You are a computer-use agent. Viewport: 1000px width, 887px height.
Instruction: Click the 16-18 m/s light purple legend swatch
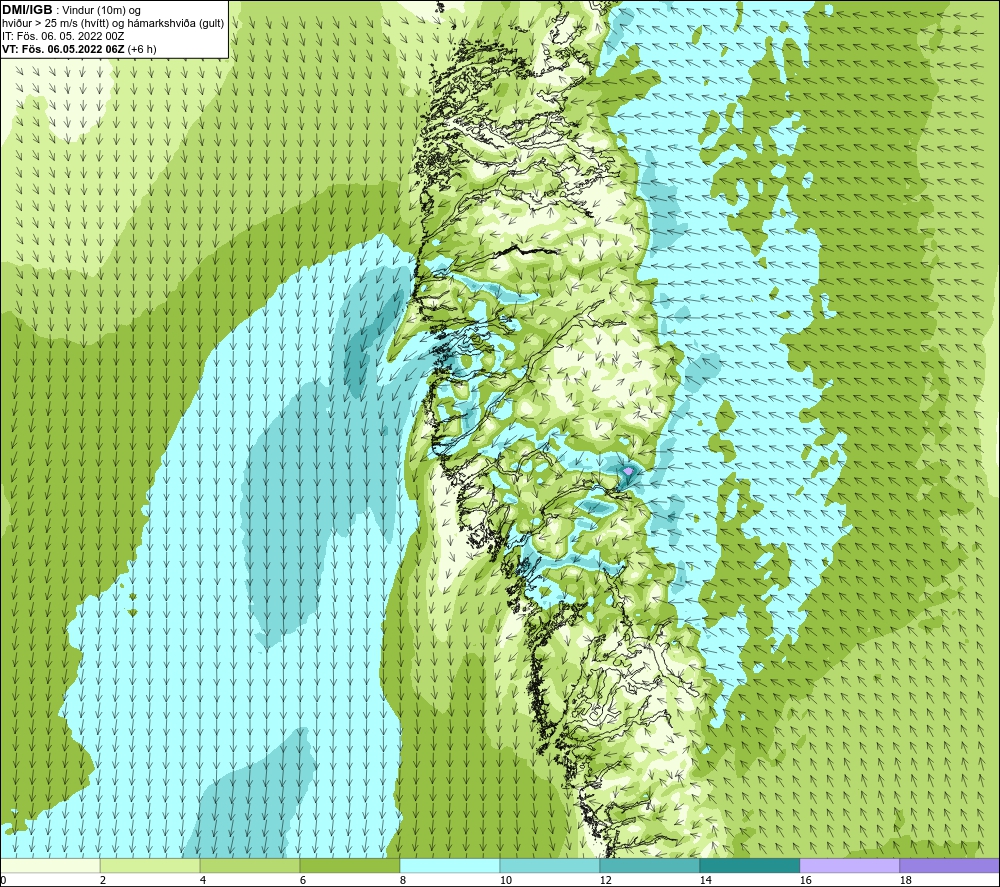tap(849, 866)
